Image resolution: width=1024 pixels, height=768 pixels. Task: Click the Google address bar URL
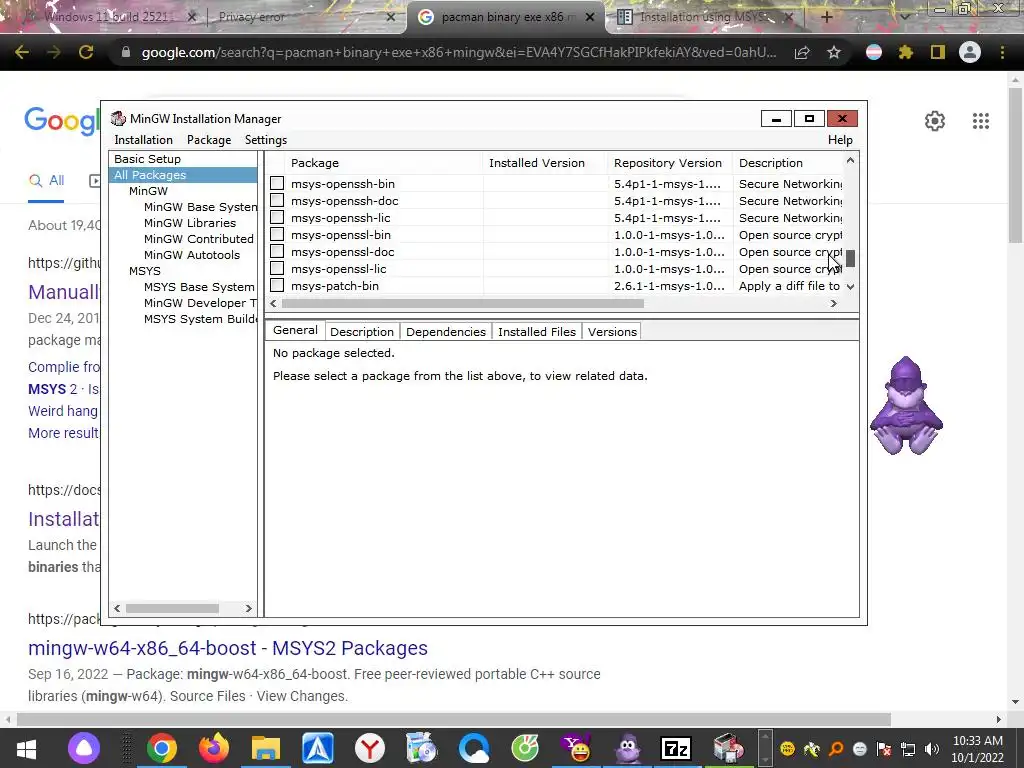tap(458, 52)
